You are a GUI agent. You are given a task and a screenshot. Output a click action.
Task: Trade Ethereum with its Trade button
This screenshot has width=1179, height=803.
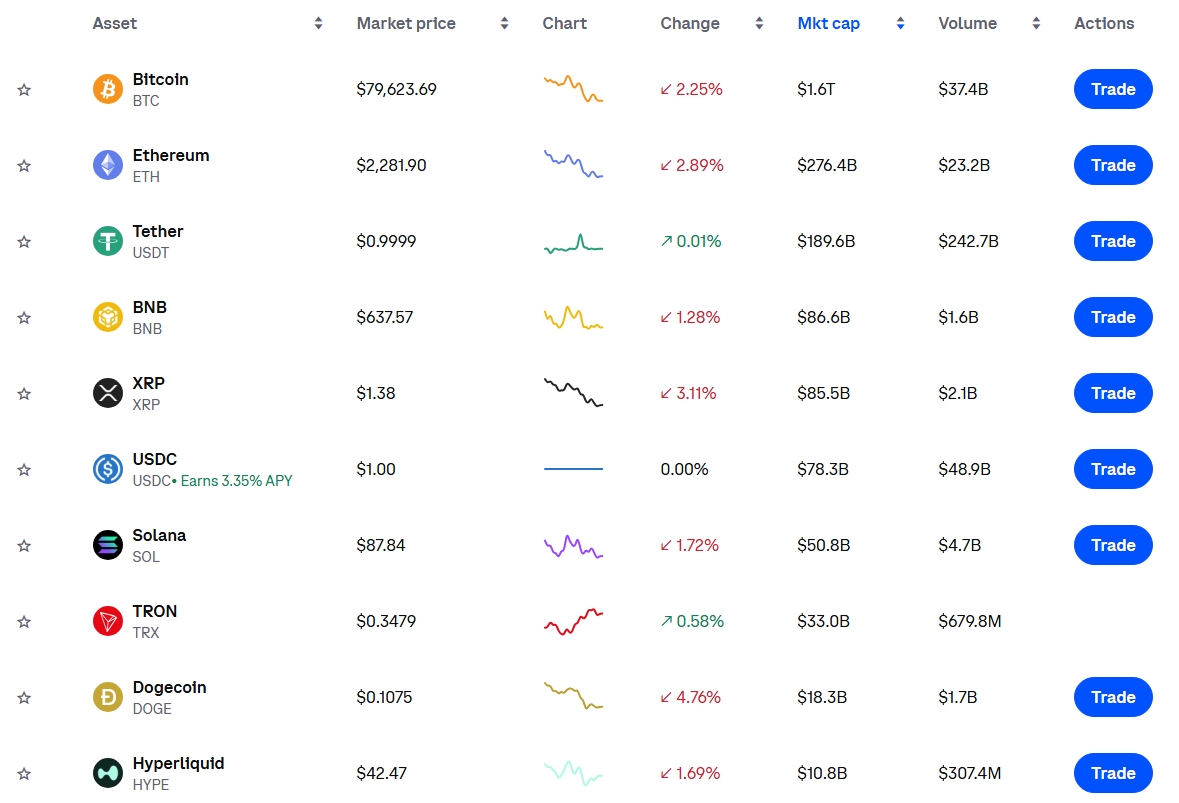1113,165
